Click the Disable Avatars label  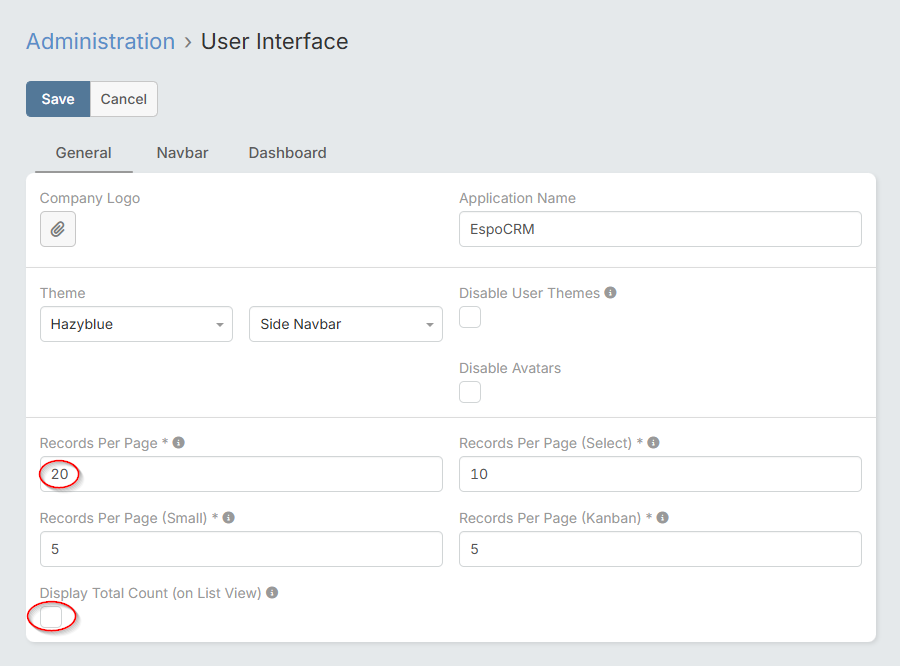pos(510,368)
